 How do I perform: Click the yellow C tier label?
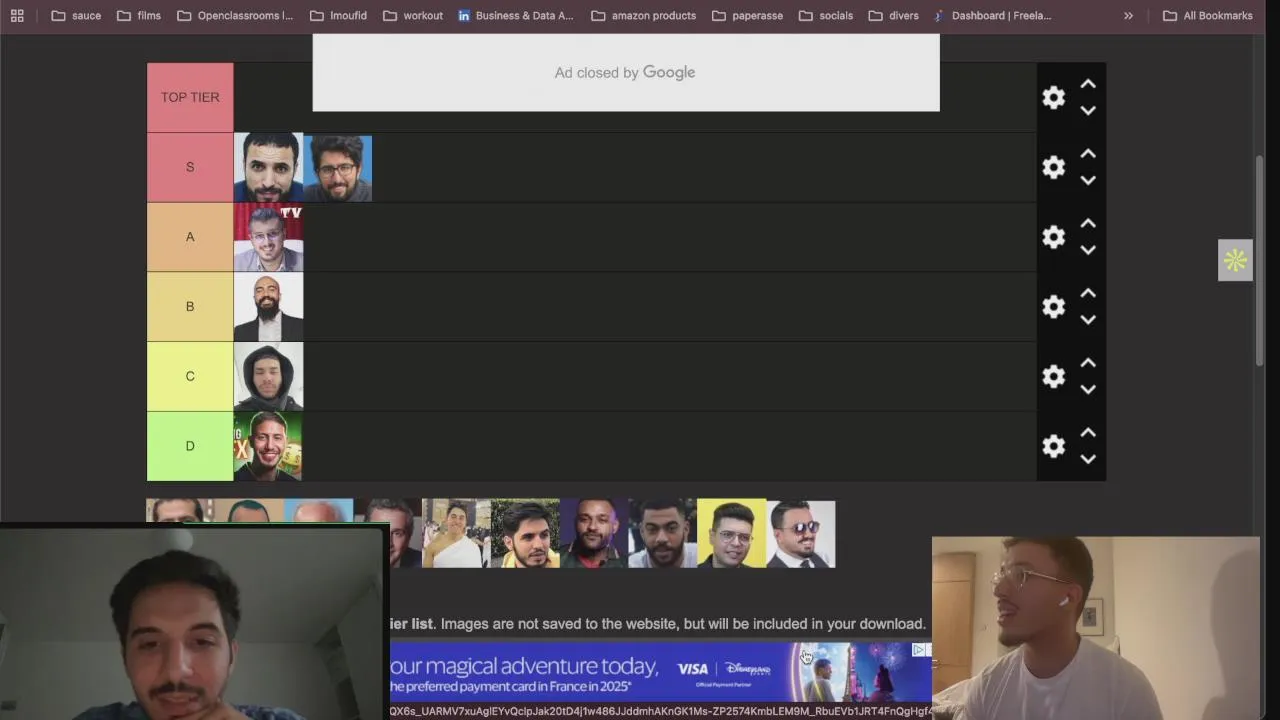[190, 376]
